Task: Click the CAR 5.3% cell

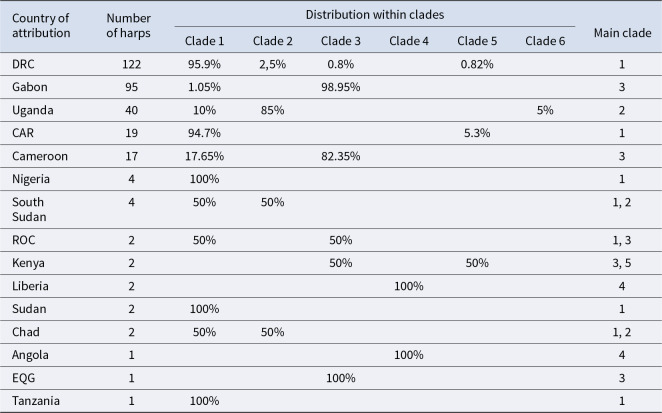Action: point(477,133)
